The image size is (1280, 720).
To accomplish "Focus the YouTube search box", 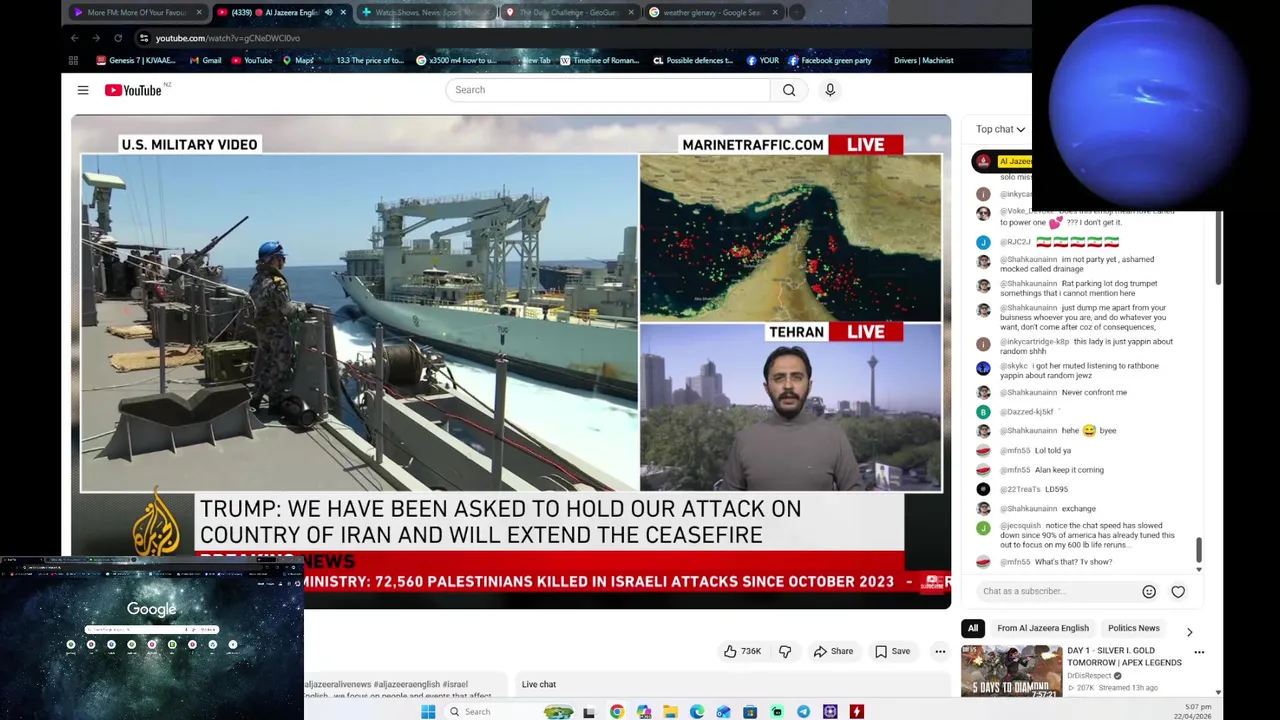I will coord(608,90).
